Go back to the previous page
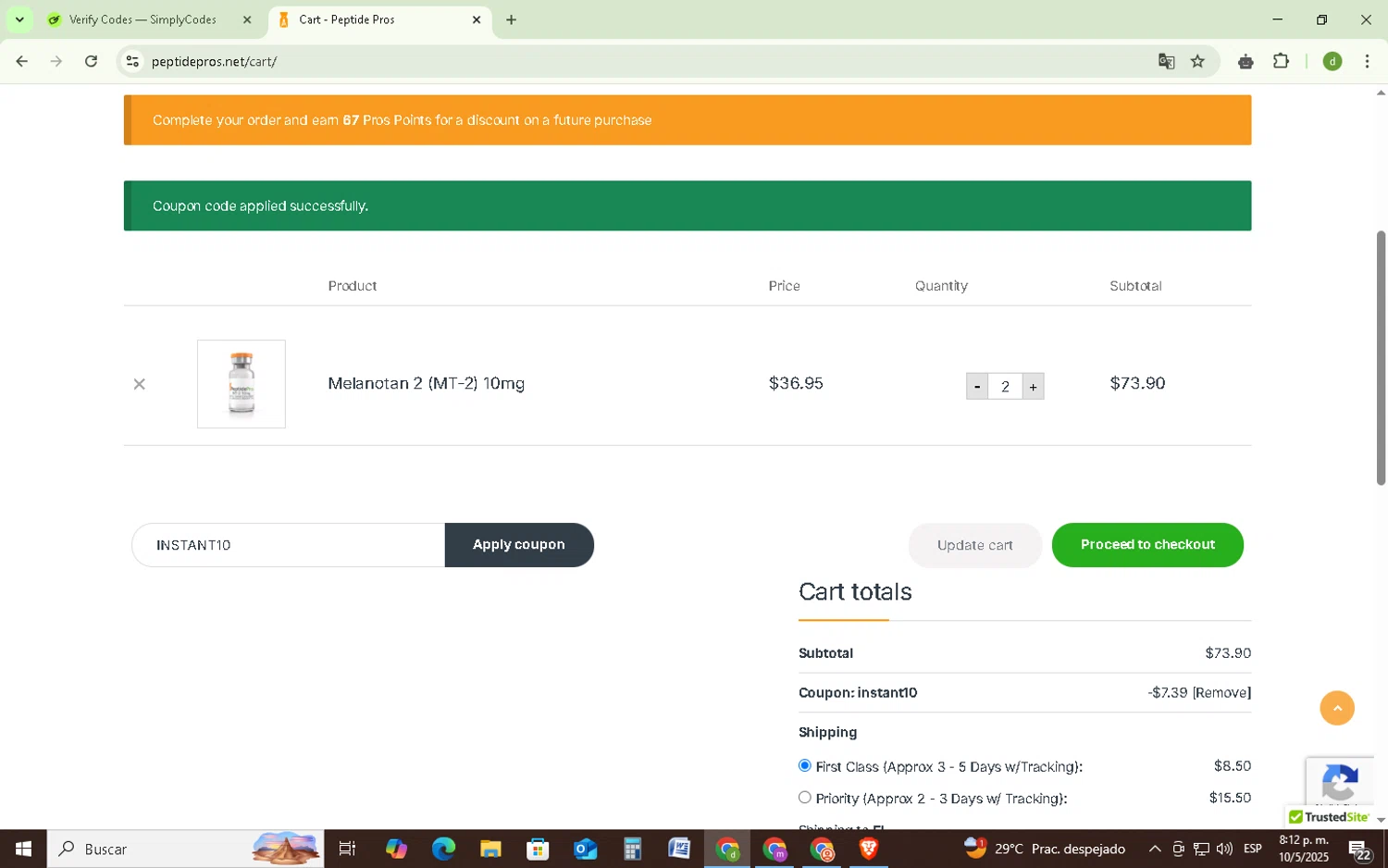 [21, 62]
